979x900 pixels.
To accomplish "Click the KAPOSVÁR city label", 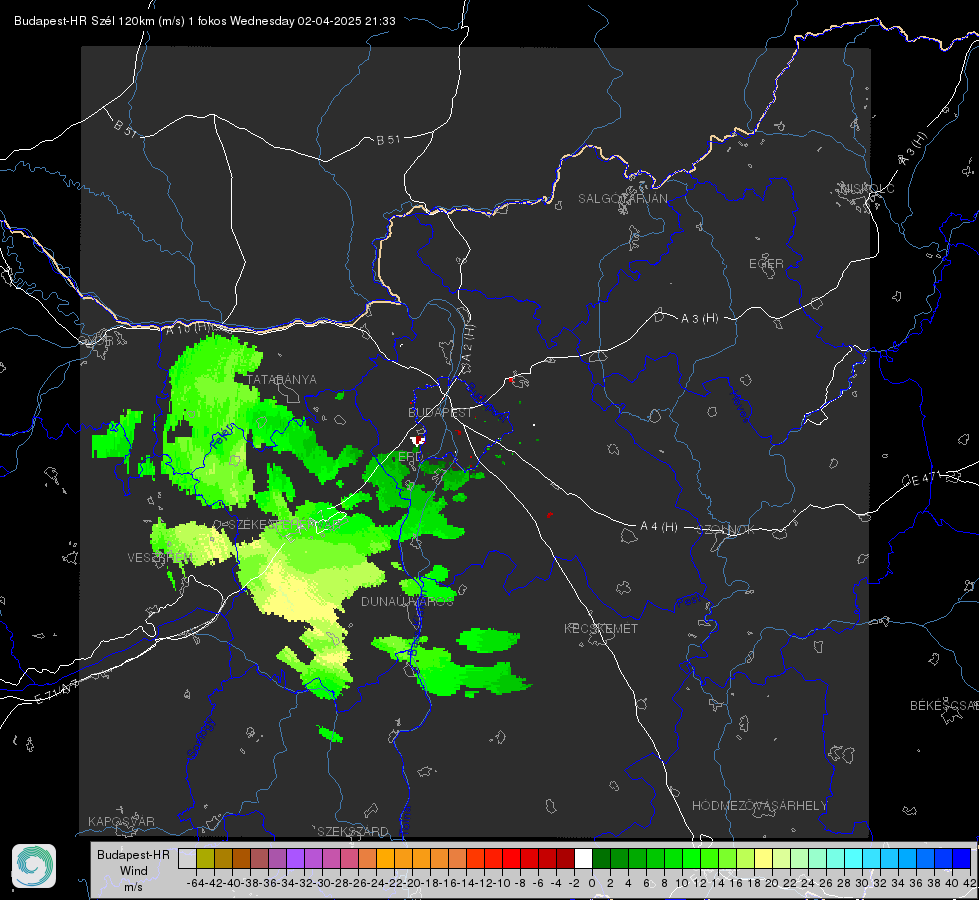I will point(121,821).
